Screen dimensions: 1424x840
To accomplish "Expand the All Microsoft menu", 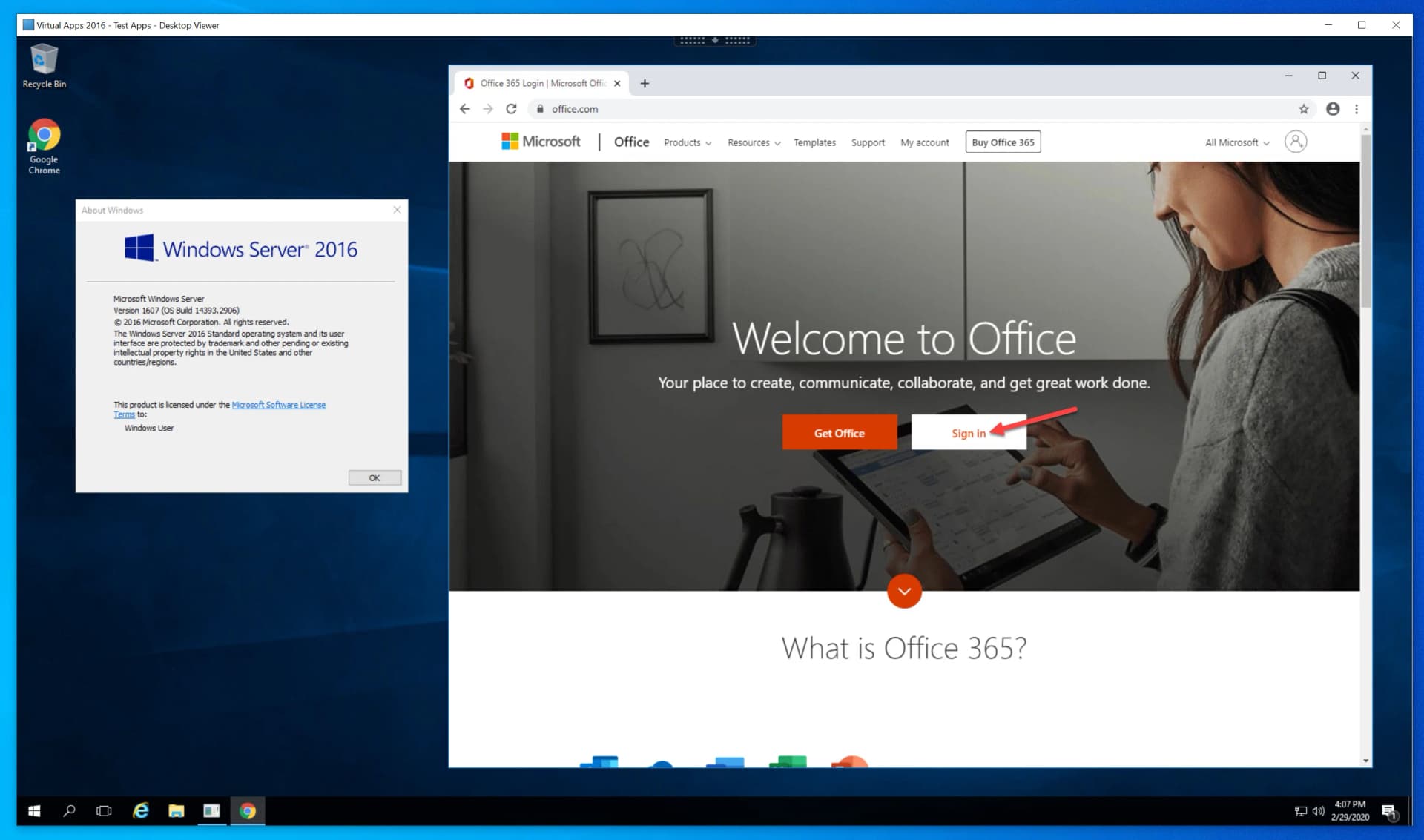I will tap(1237, 142).
